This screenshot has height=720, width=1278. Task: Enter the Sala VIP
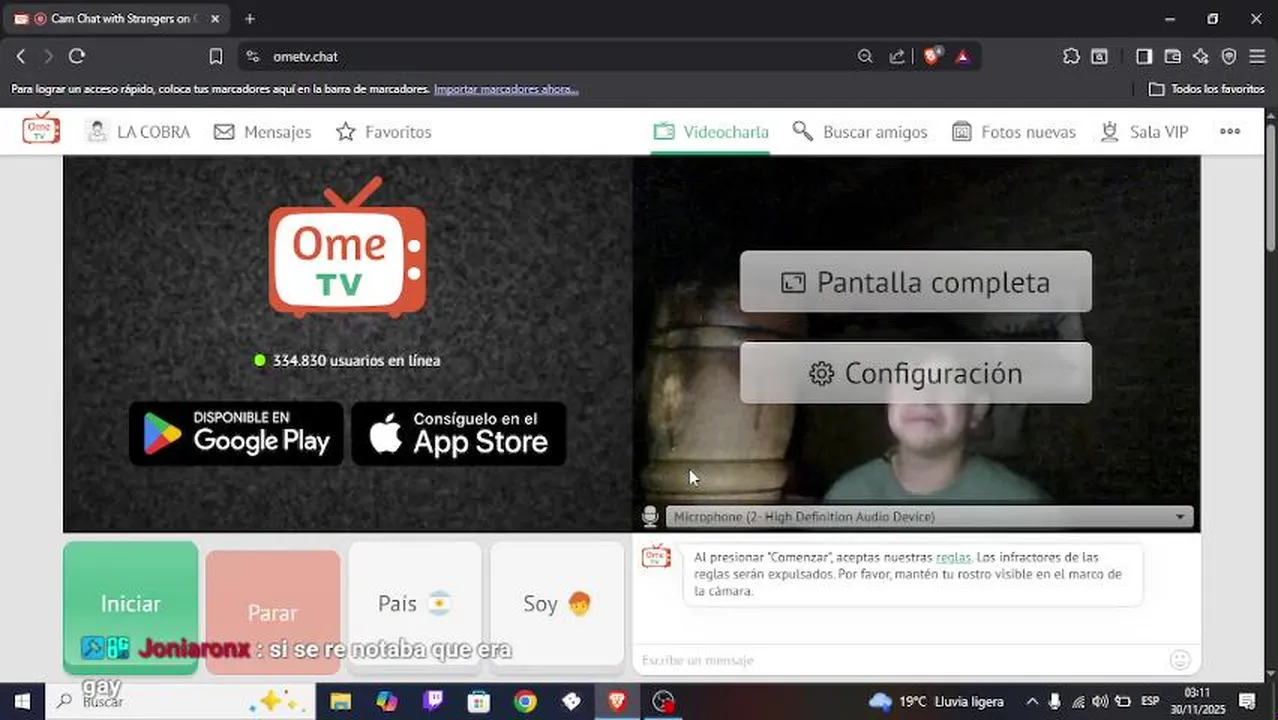[1144, 132]
